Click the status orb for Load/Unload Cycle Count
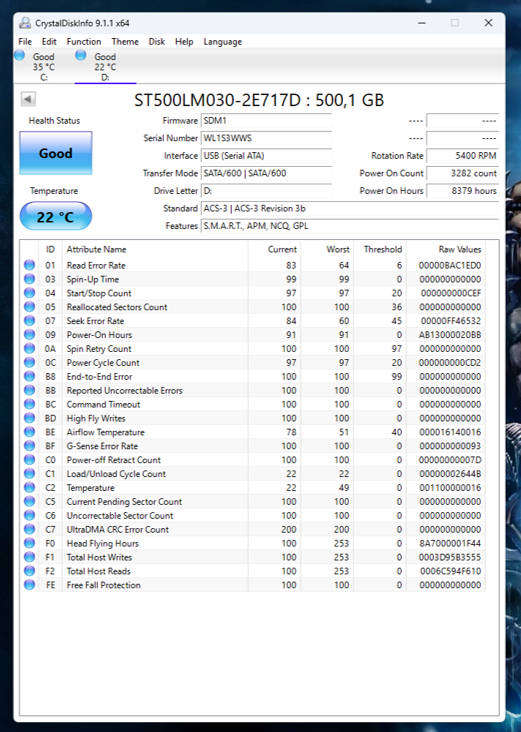This screenshot has height=732, width=521. coord(29,473)
